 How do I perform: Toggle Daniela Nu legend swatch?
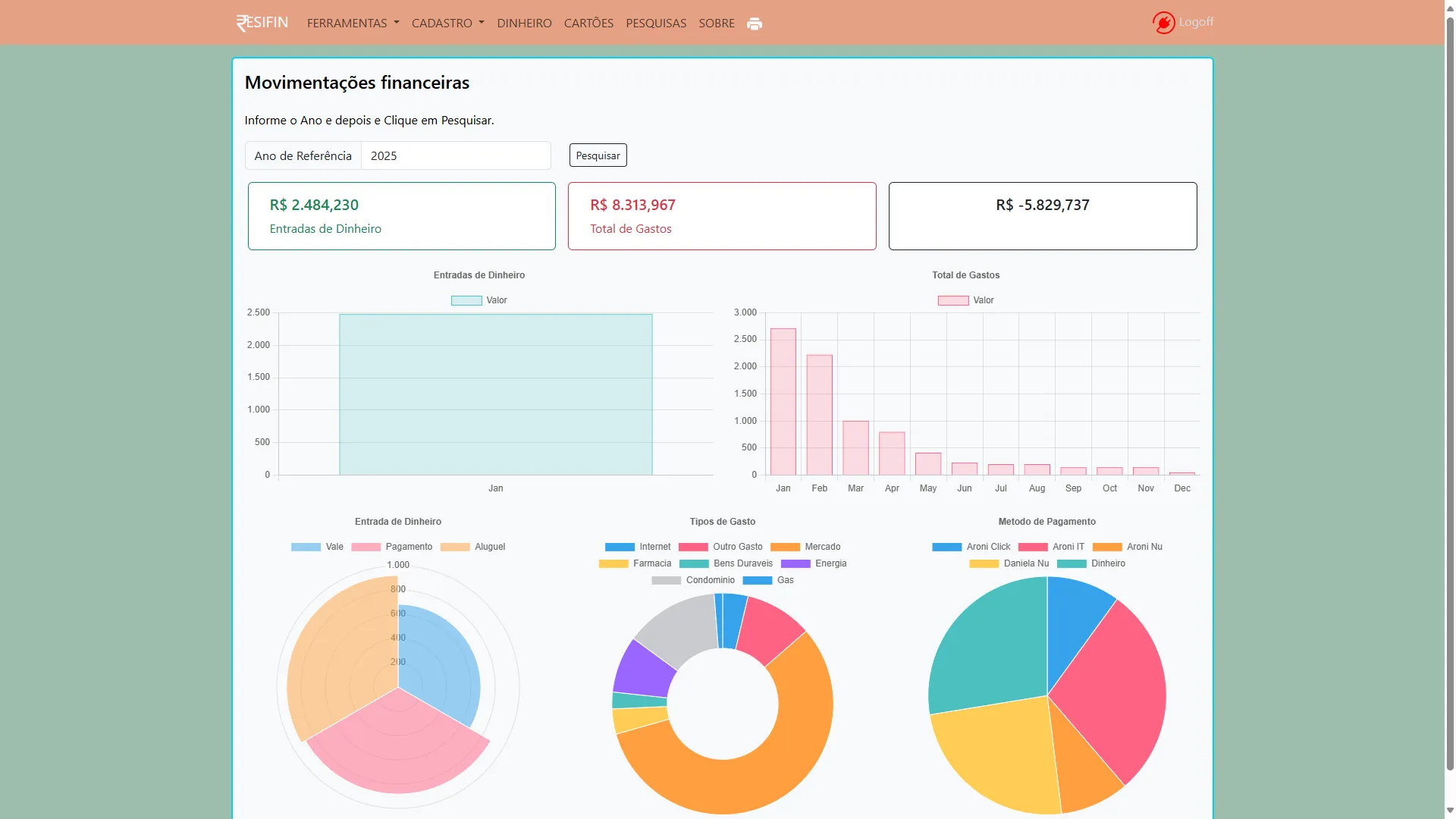(x=984, y=563)
